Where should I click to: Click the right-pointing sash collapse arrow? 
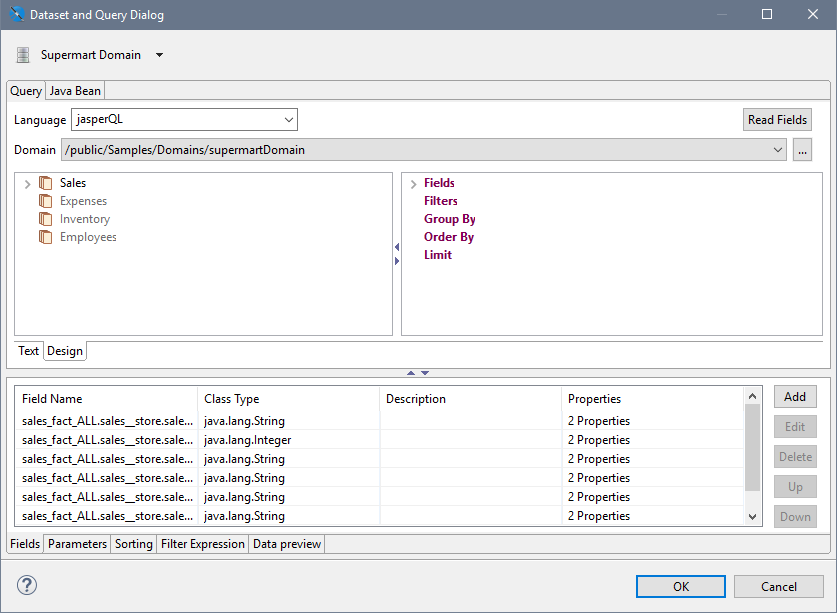pos(397,261)
